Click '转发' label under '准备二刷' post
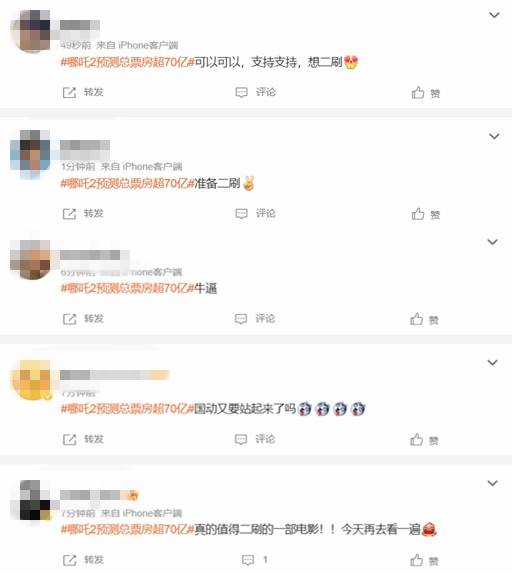 tap(94, 213)
